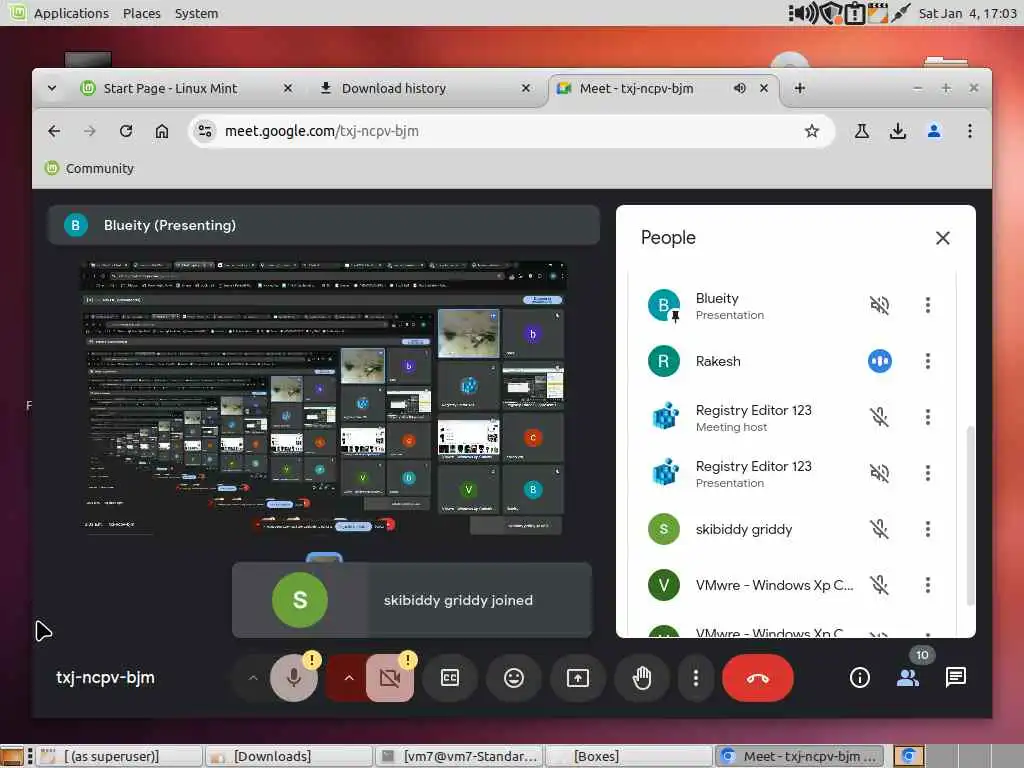The height and width of the screenshot is (768, 1024).
Task: Click Rakesh avatar in People list
Action: pyautogui.click(x=664, y=361)
